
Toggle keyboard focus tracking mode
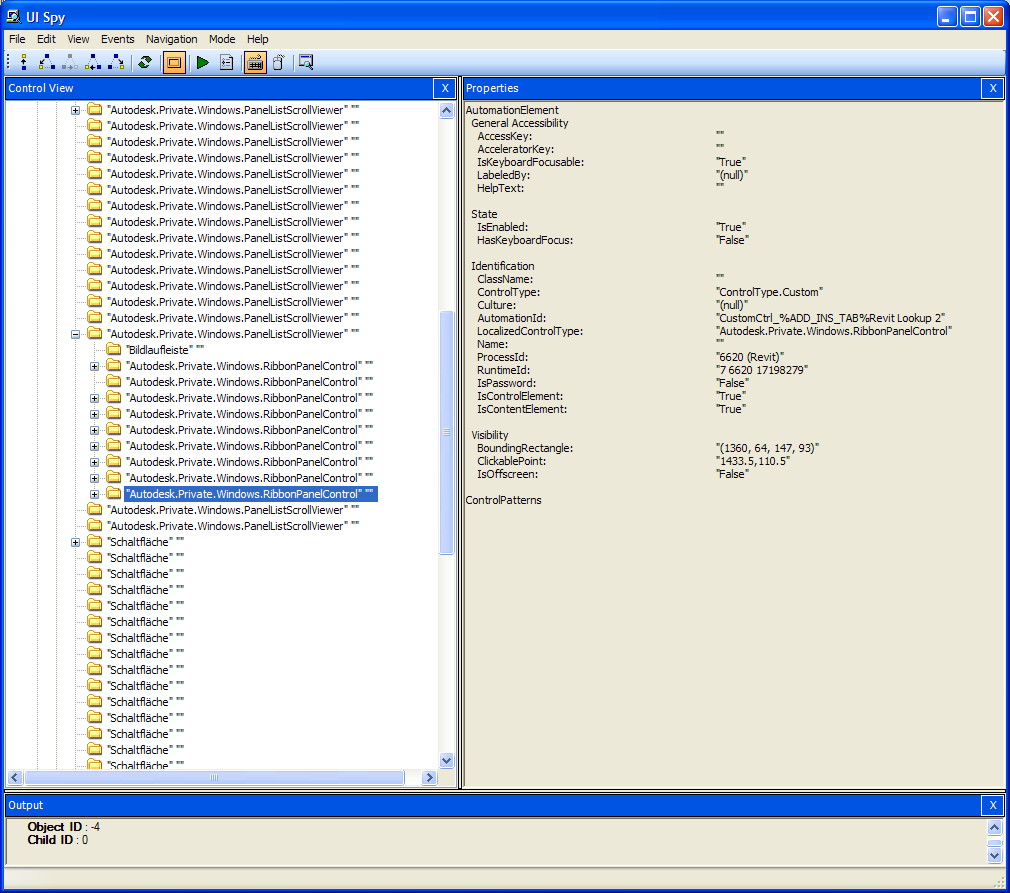(x=254, y=61)
